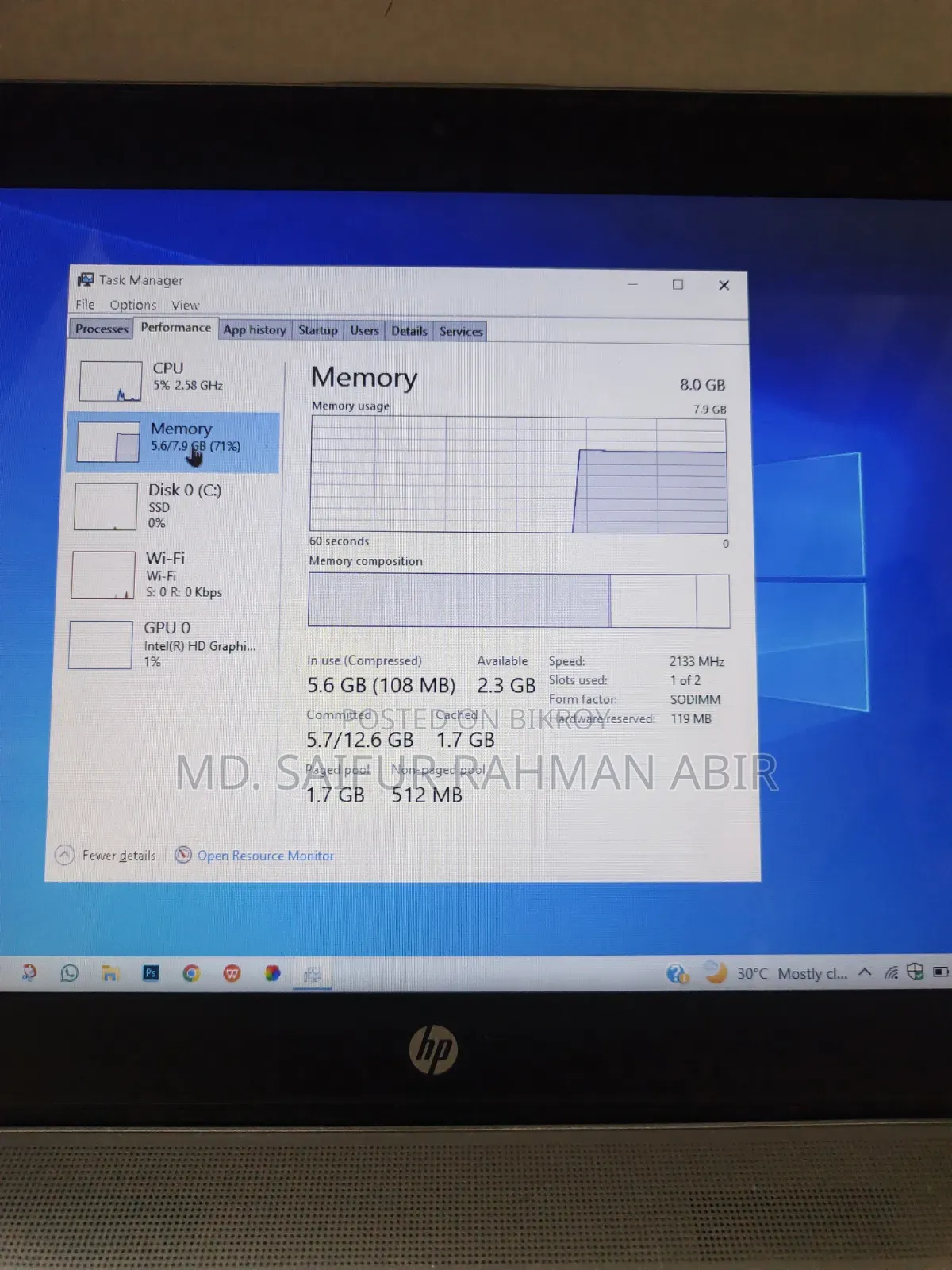This screenshot has height=1270, width=952.
Task: Click the '8.0 GB' total memory label
Action: 702,385
